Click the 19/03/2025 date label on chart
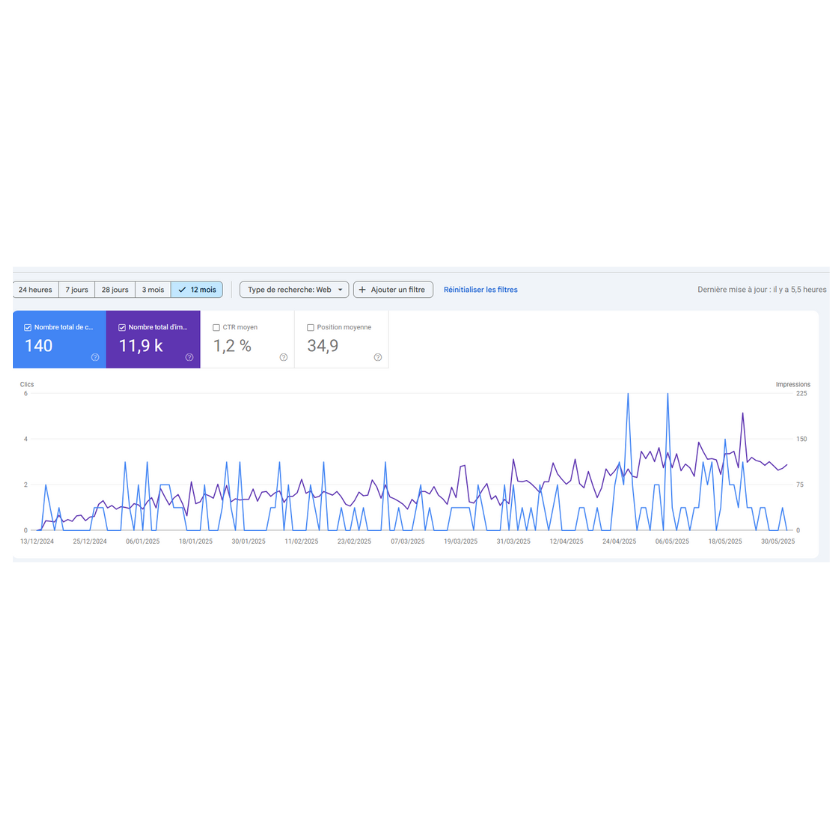The width and height of the screenshot is (840, 840). tap(460, 542)
